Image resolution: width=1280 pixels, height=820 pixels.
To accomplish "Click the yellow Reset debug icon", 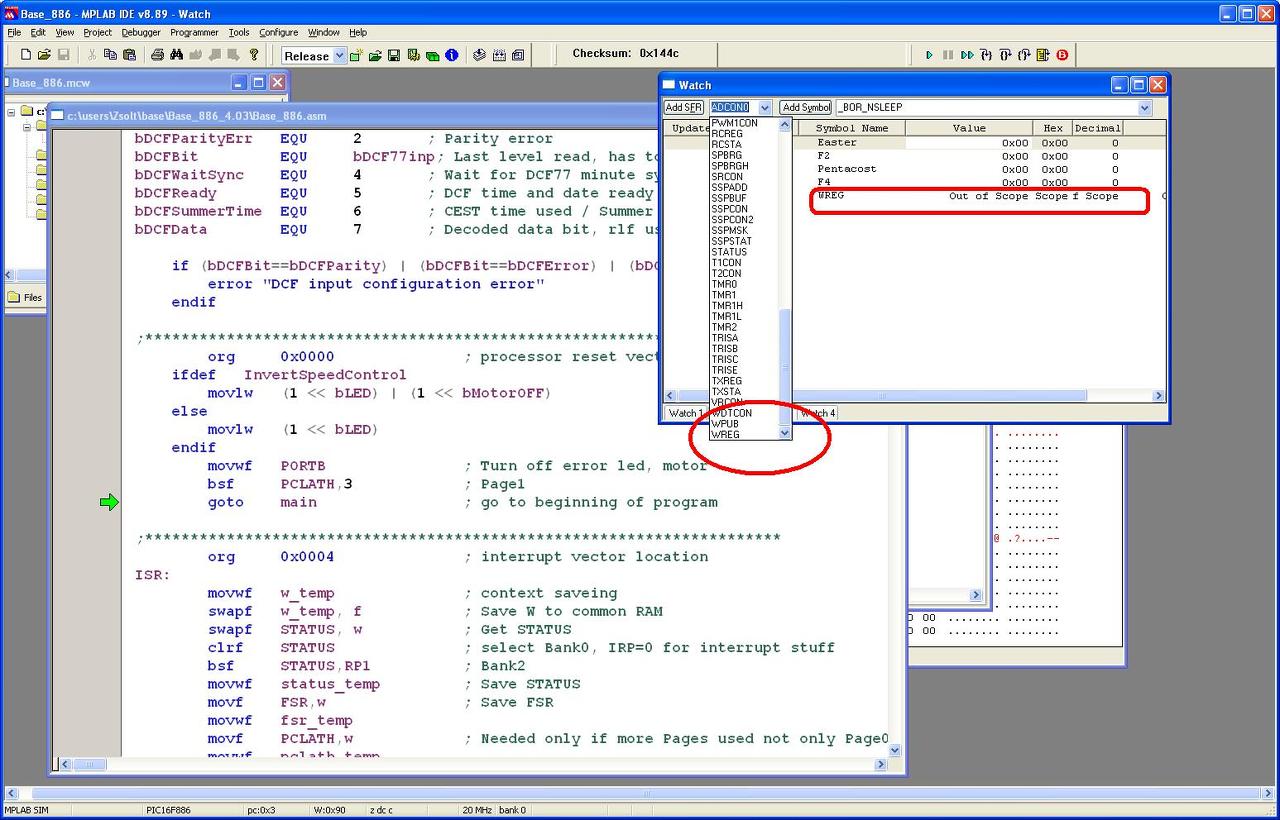I will tap(1043, 55).
